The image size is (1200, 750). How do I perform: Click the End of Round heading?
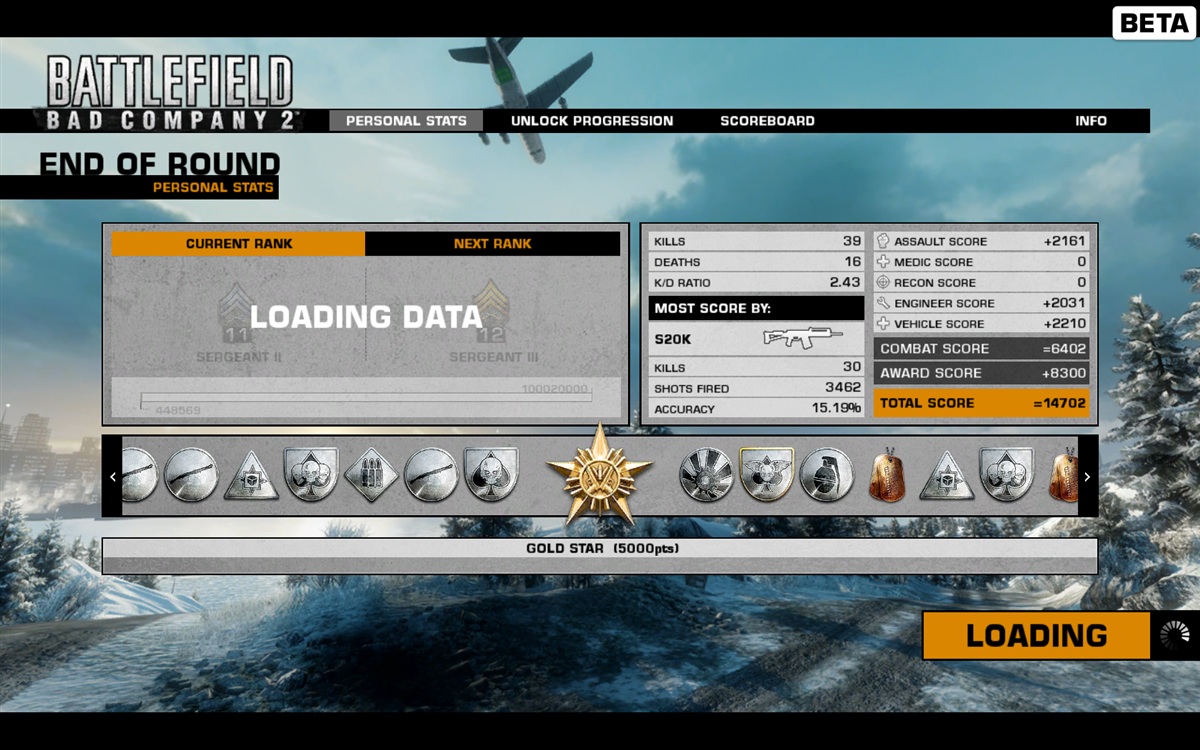(160, 165)
